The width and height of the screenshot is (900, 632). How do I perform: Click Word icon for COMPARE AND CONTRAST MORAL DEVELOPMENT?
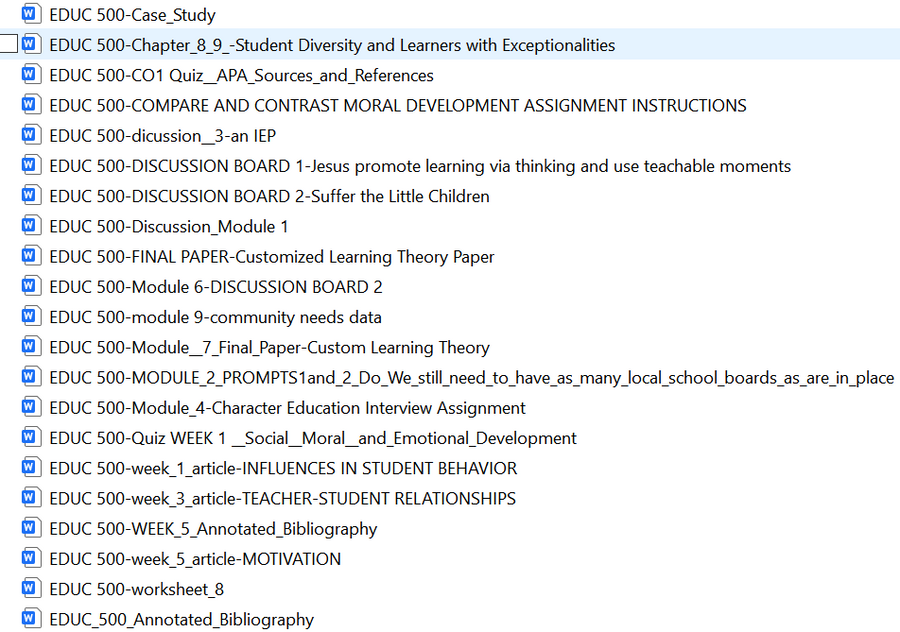(x=31, y=104)
